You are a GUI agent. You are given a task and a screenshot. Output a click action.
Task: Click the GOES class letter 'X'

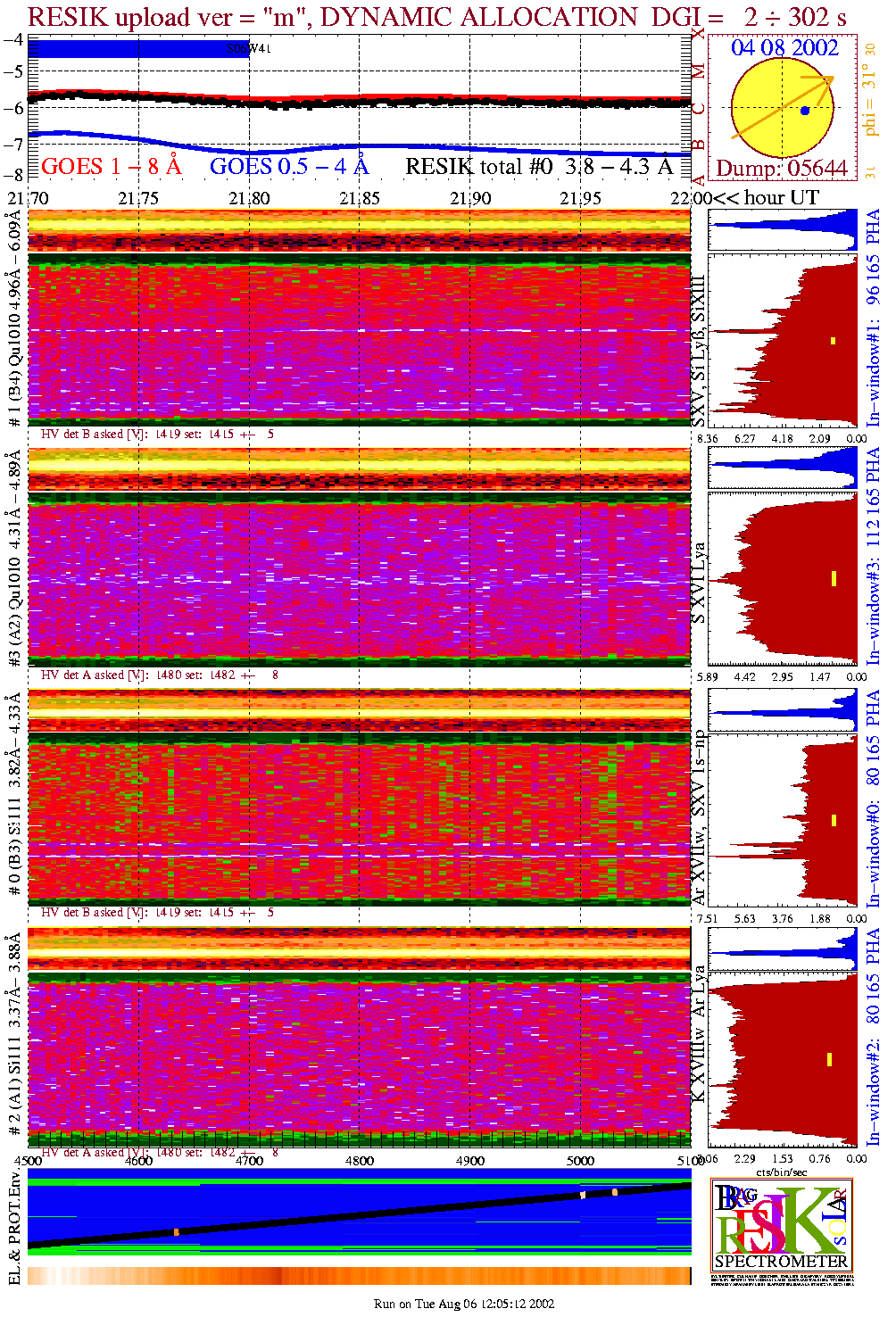(699, 34)
